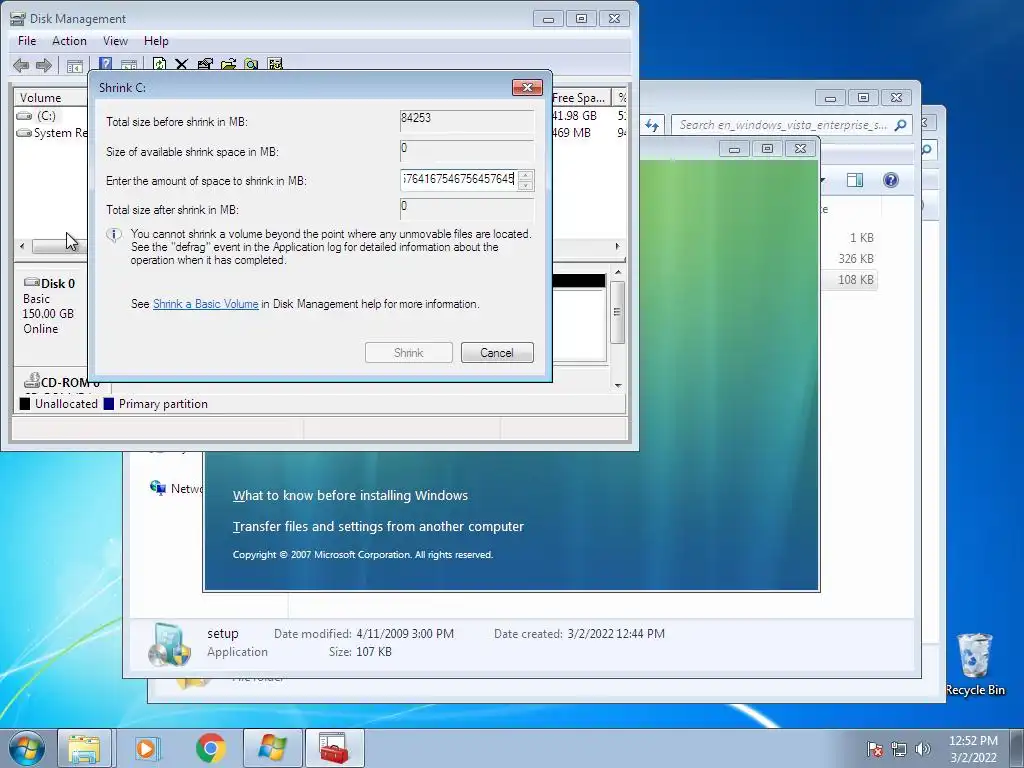Click the Volume column header
Image resolution: width=1024 pixels, height=768 pixels.
click(x=51, y=97)
